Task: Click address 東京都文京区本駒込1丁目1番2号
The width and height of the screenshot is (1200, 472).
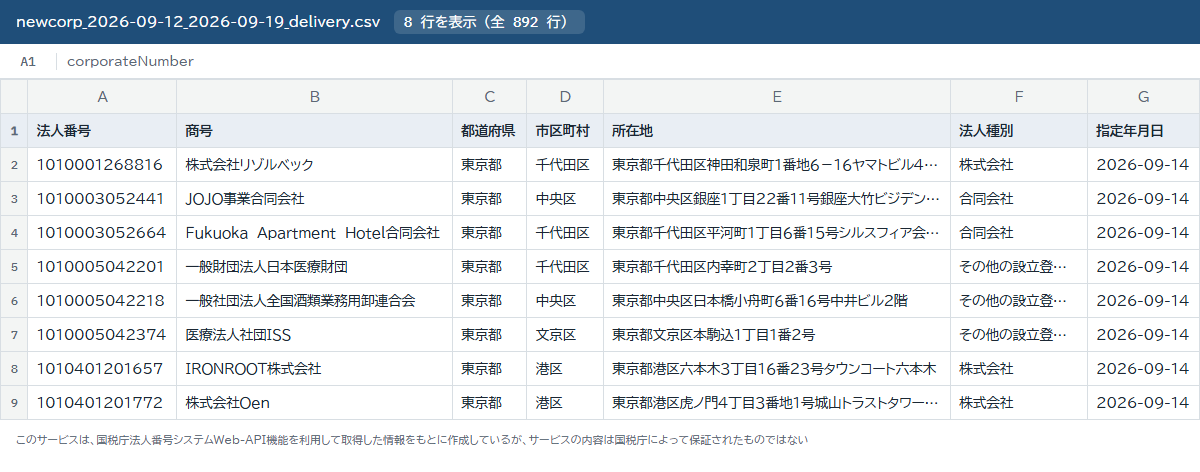Action: coord(777,335)
